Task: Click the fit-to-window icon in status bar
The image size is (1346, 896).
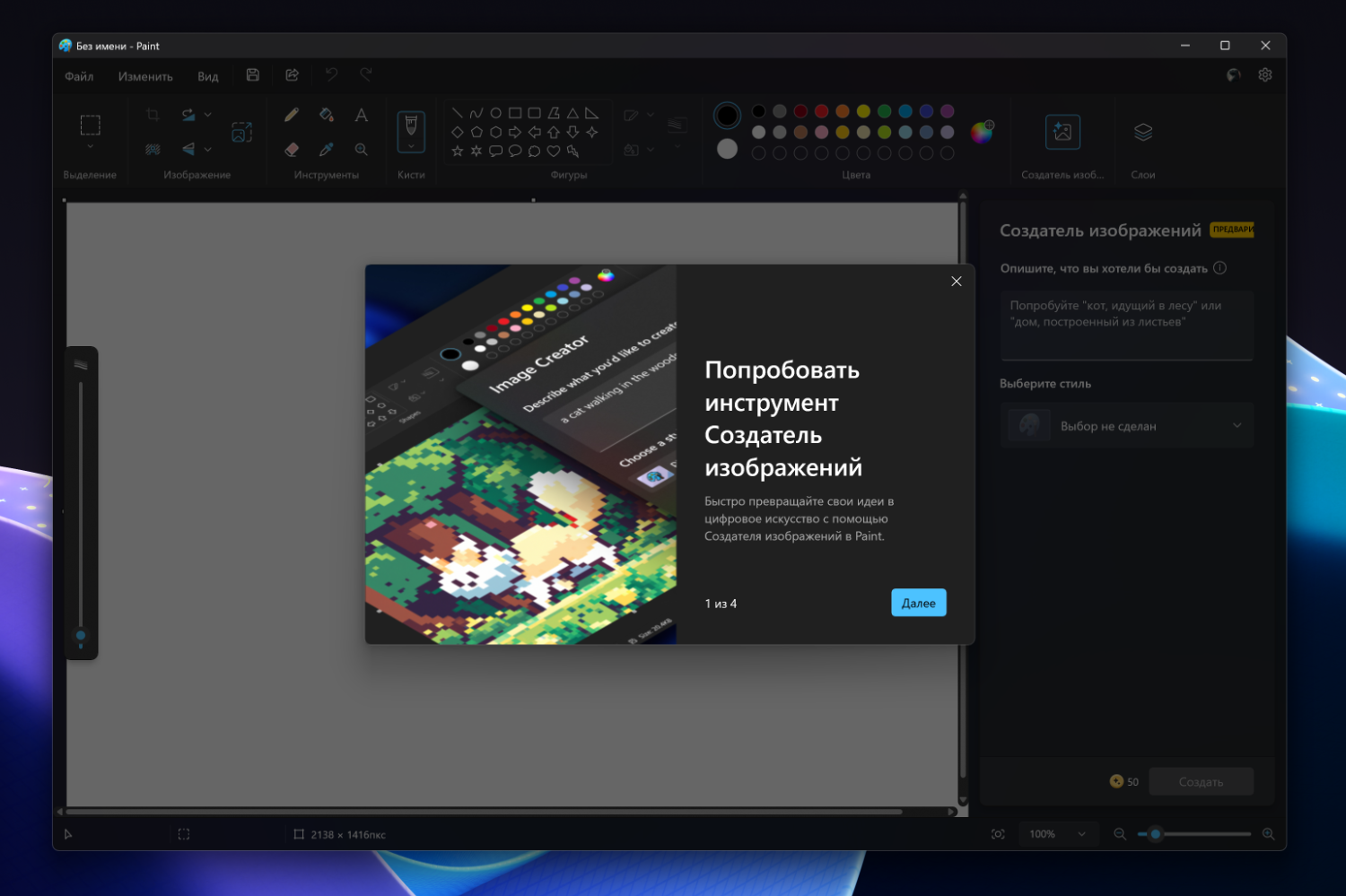Action: pos(998,834)
